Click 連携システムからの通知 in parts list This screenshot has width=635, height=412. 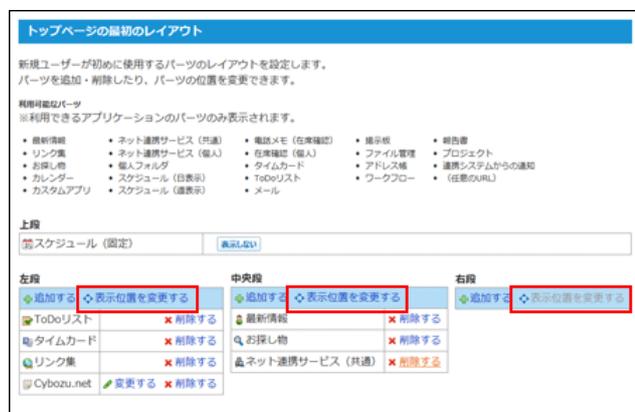coord(488,165)
